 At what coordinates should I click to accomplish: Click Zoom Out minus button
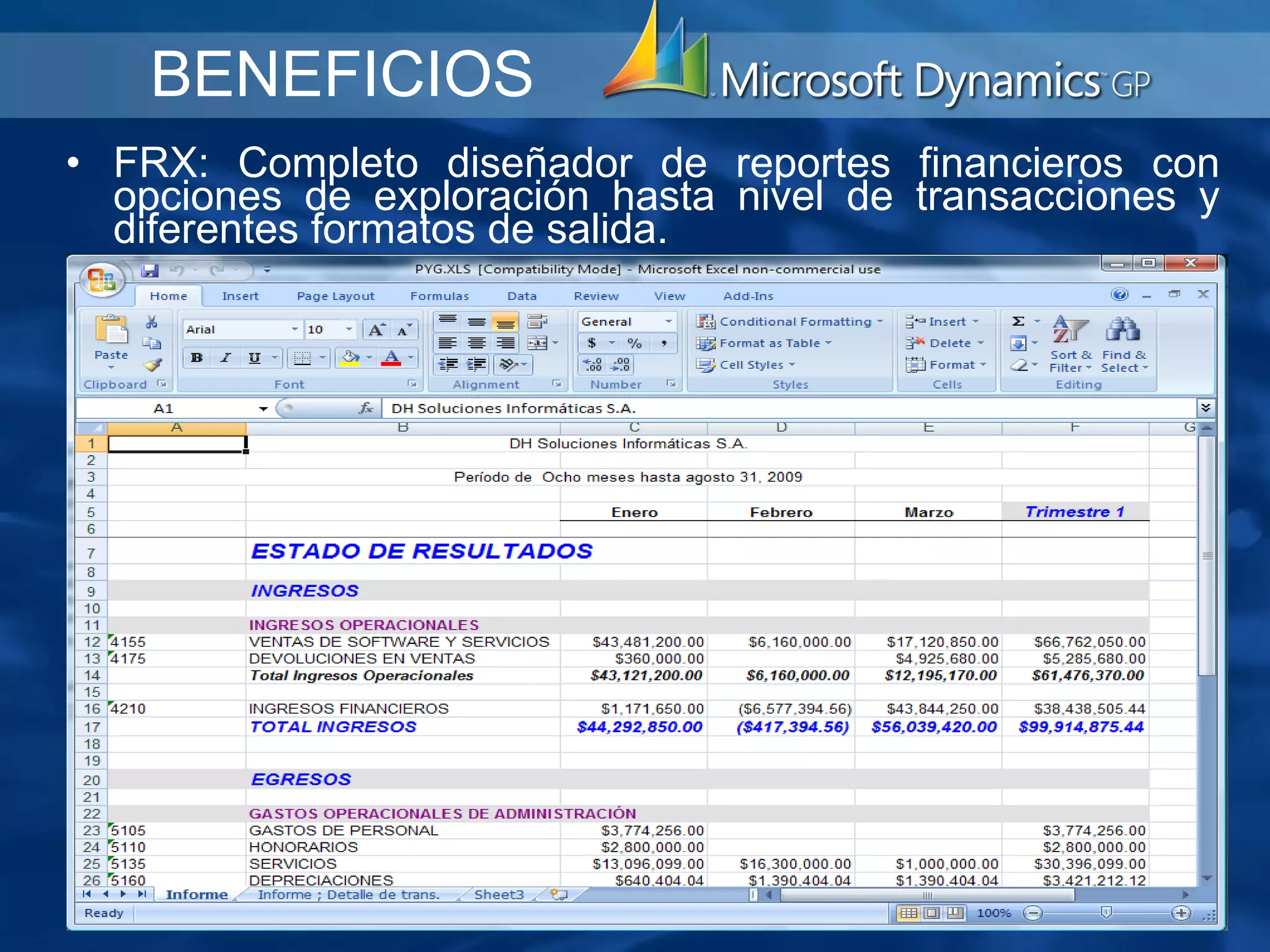[1032, 913]
